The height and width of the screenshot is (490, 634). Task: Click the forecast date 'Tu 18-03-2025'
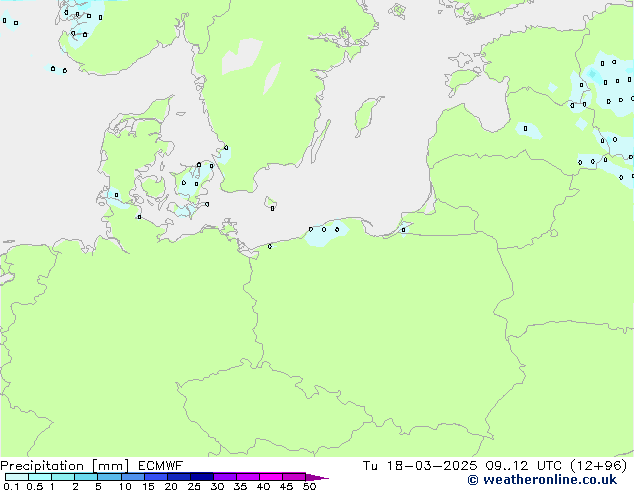(x=420, y=466)
